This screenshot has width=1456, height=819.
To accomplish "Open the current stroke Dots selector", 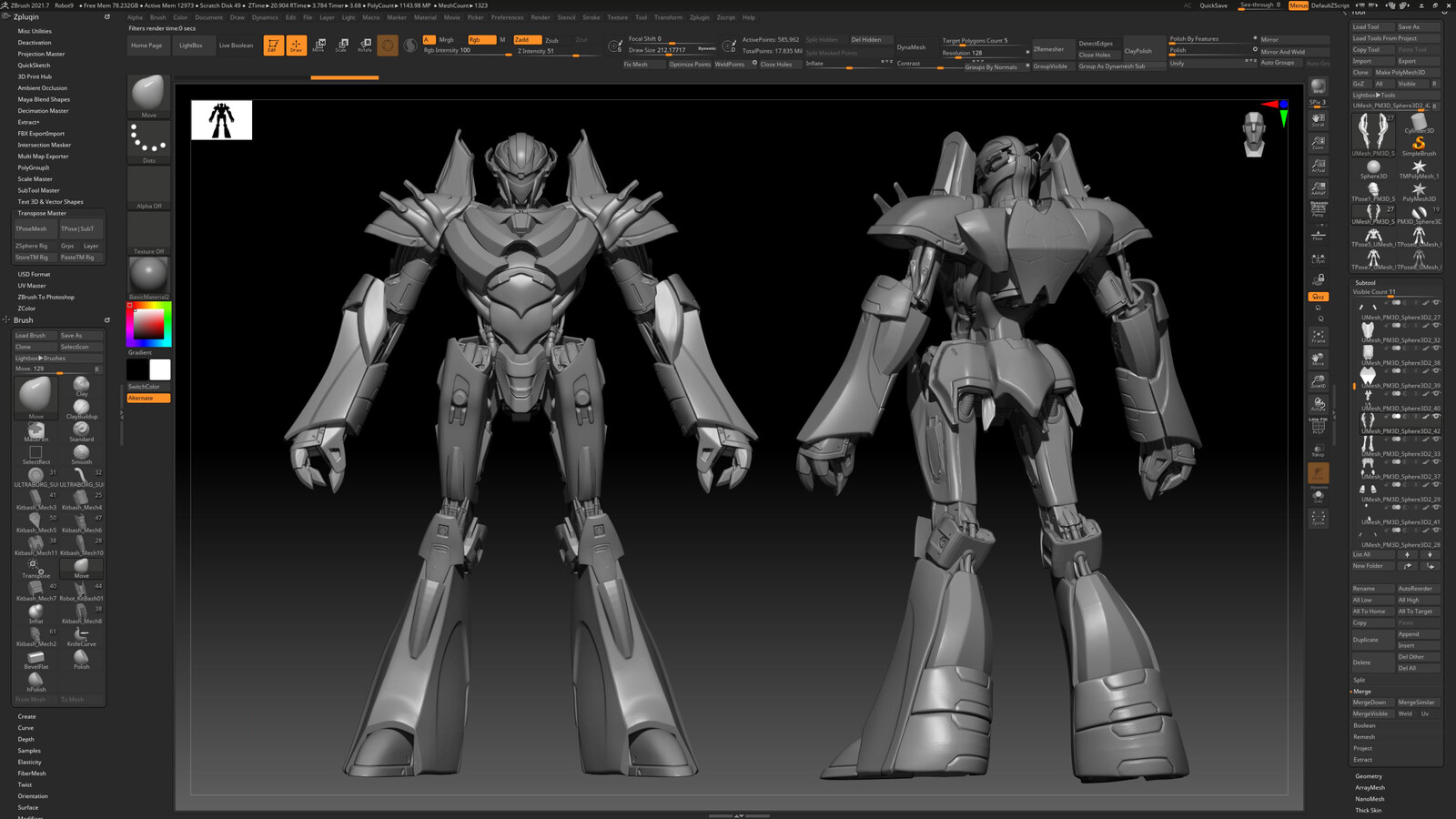I will 148,142.
